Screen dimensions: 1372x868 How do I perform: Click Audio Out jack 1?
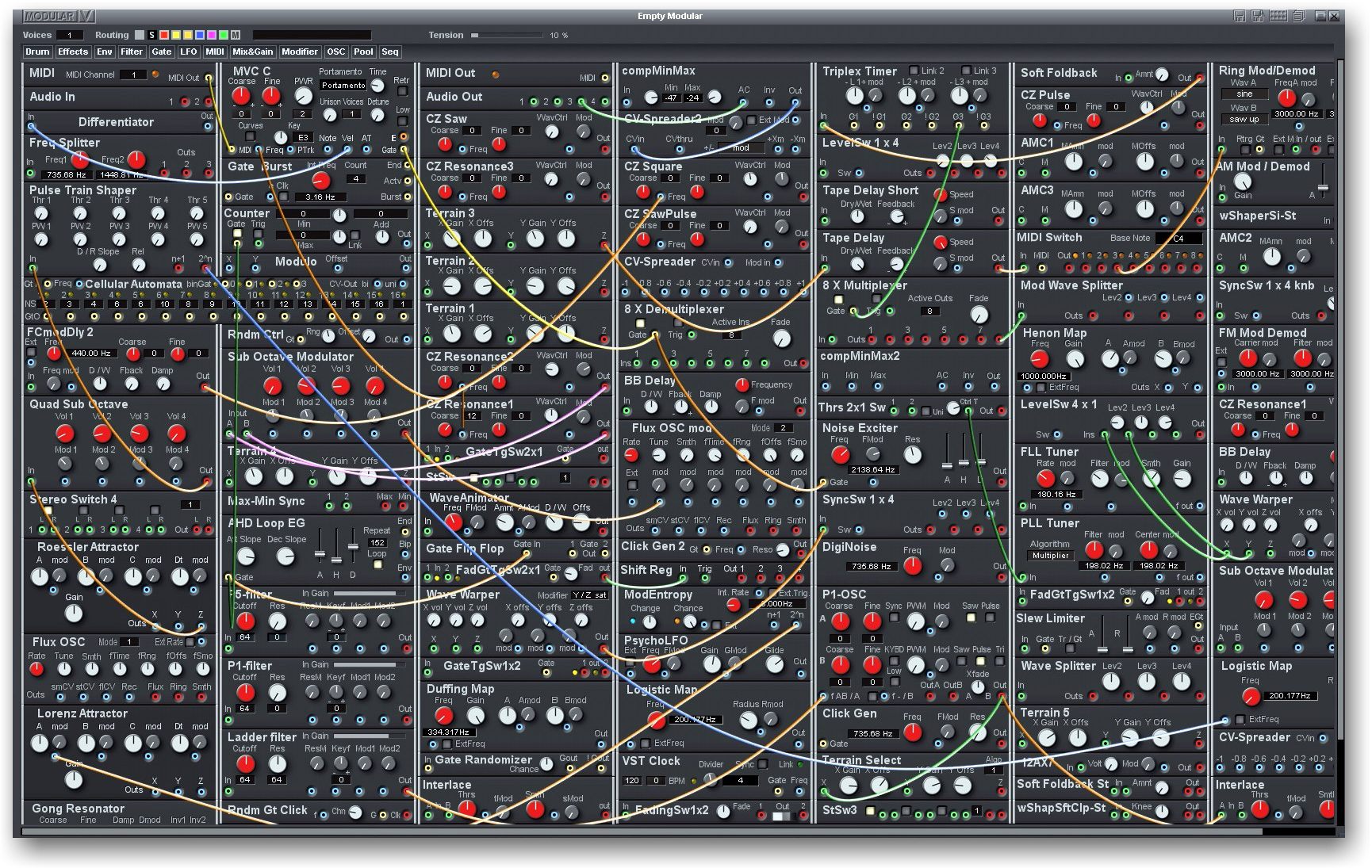pyautogui.click(x=533, y=101)
